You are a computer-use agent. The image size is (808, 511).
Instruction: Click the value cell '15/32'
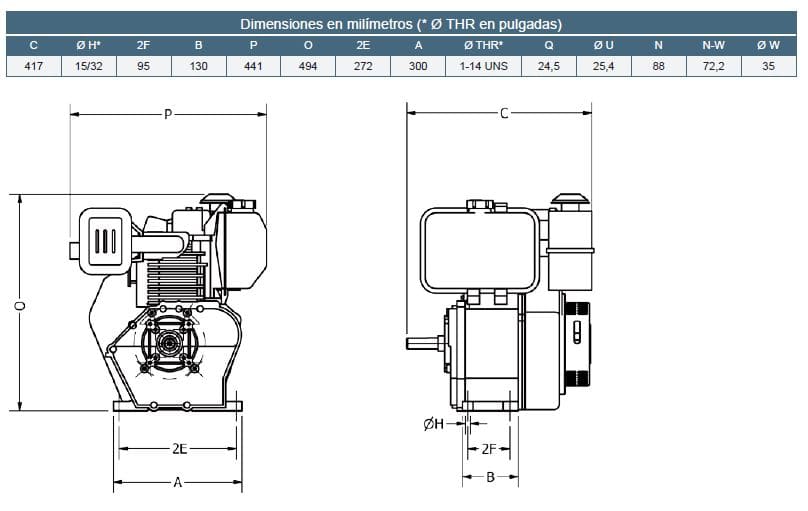89,66
